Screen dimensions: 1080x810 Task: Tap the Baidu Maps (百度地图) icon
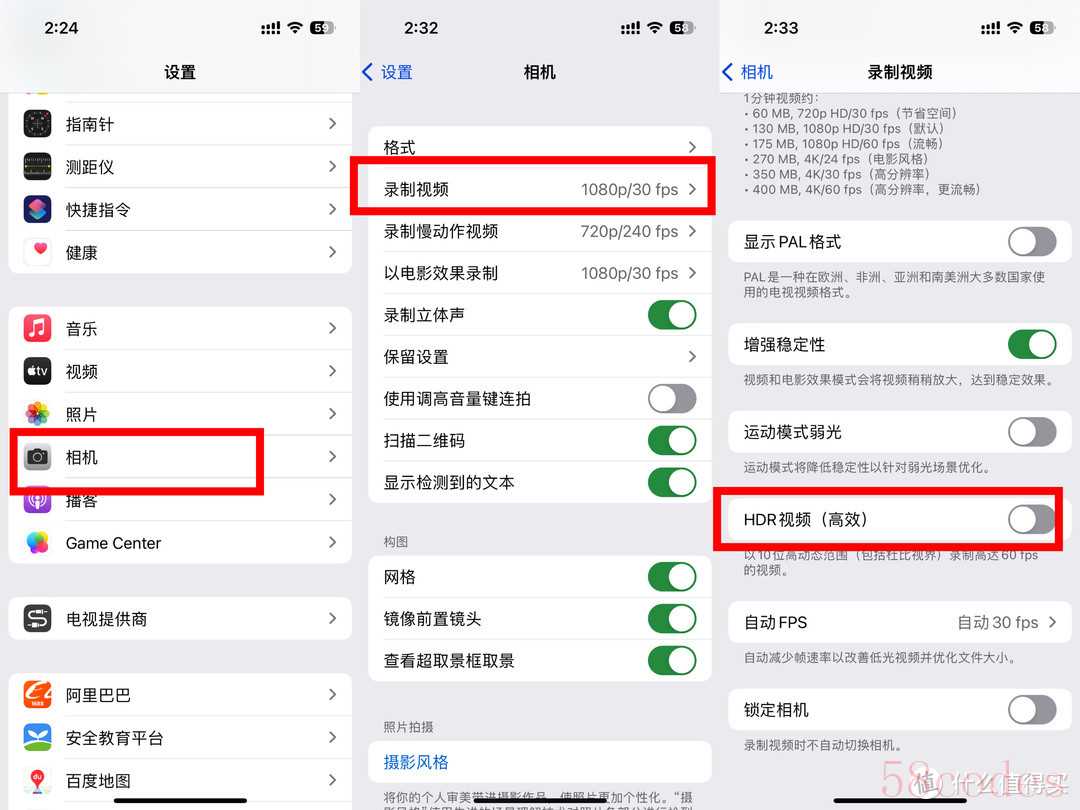(37, 780)
